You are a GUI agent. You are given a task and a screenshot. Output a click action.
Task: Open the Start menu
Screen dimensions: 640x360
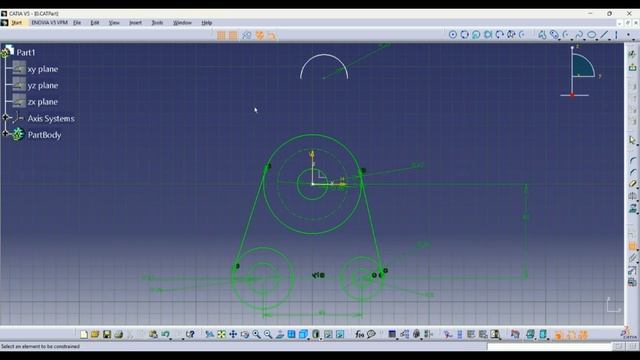click(x=16, y=23)
